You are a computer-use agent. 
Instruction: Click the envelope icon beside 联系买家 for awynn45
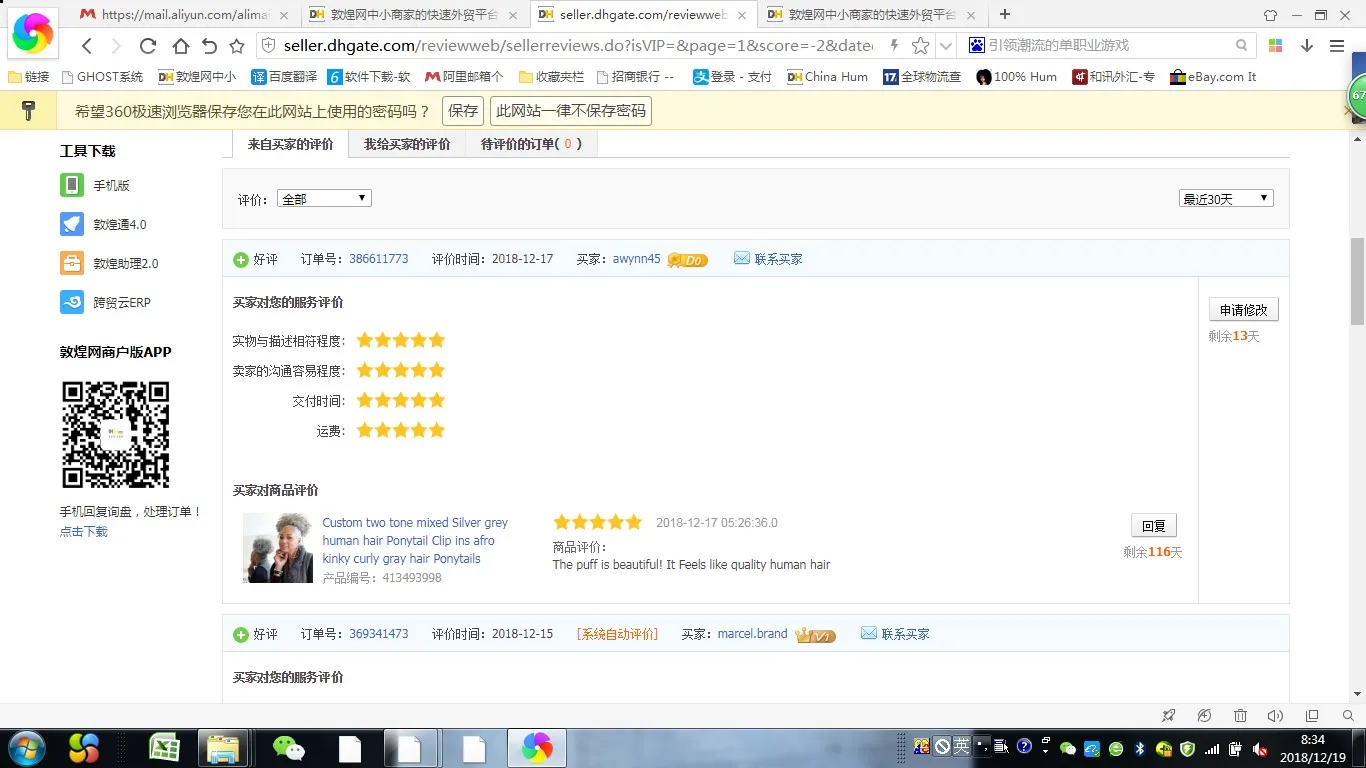click(x=741, y=258)
